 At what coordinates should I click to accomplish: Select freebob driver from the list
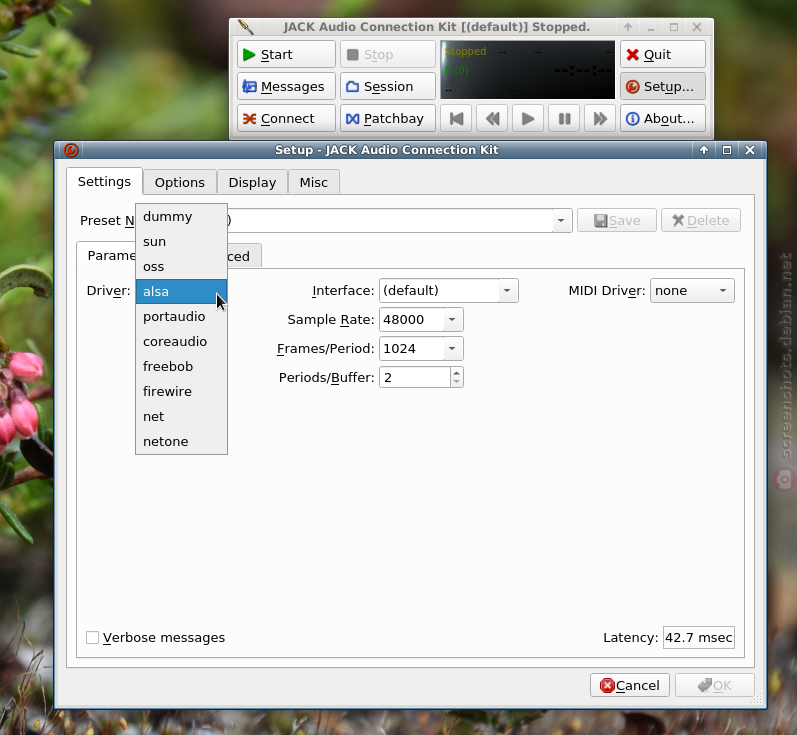(181, 366)
